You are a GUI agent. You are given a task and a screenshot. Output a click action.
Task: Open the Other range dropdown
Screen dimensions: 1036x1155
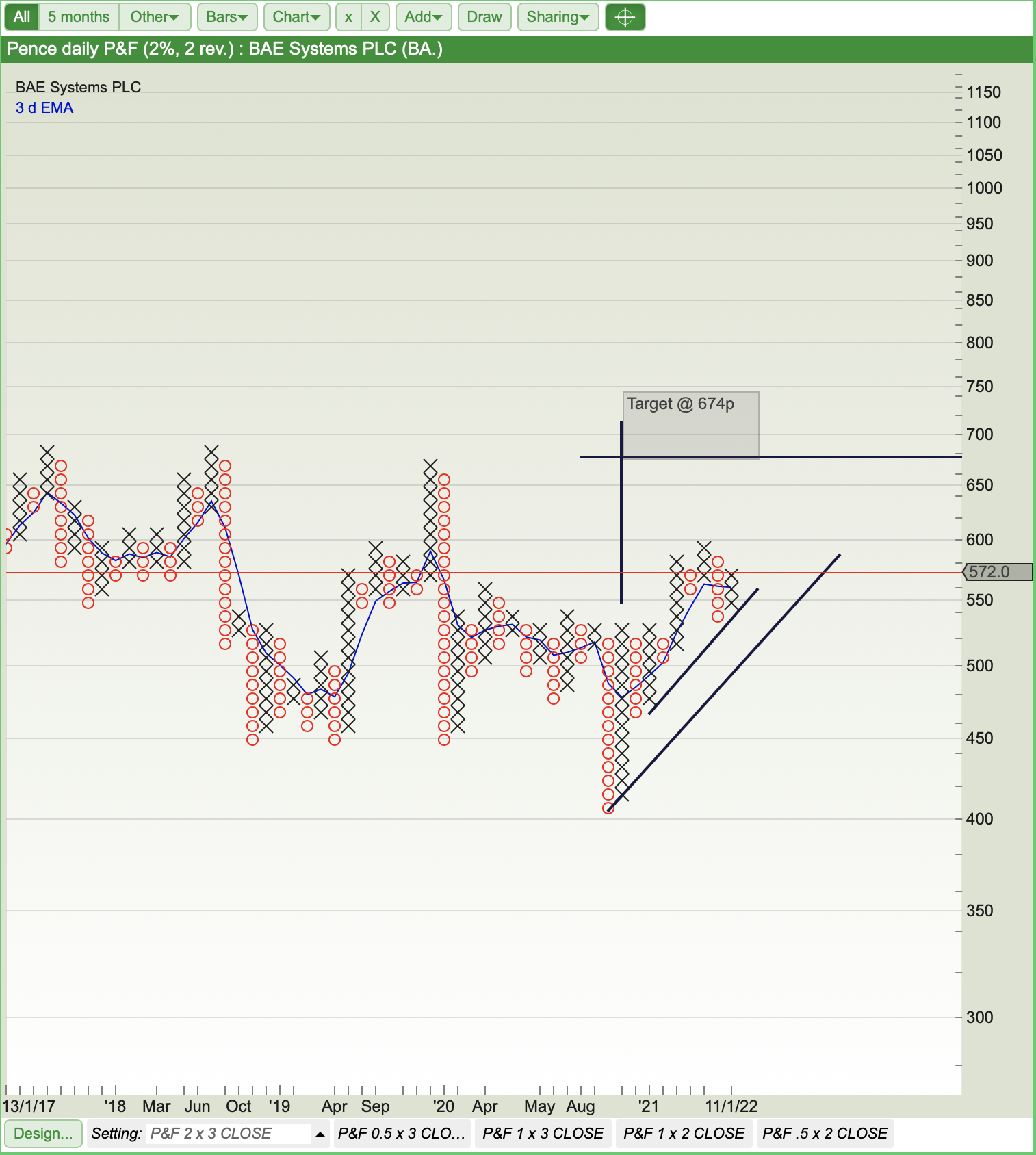click(155, 17)
